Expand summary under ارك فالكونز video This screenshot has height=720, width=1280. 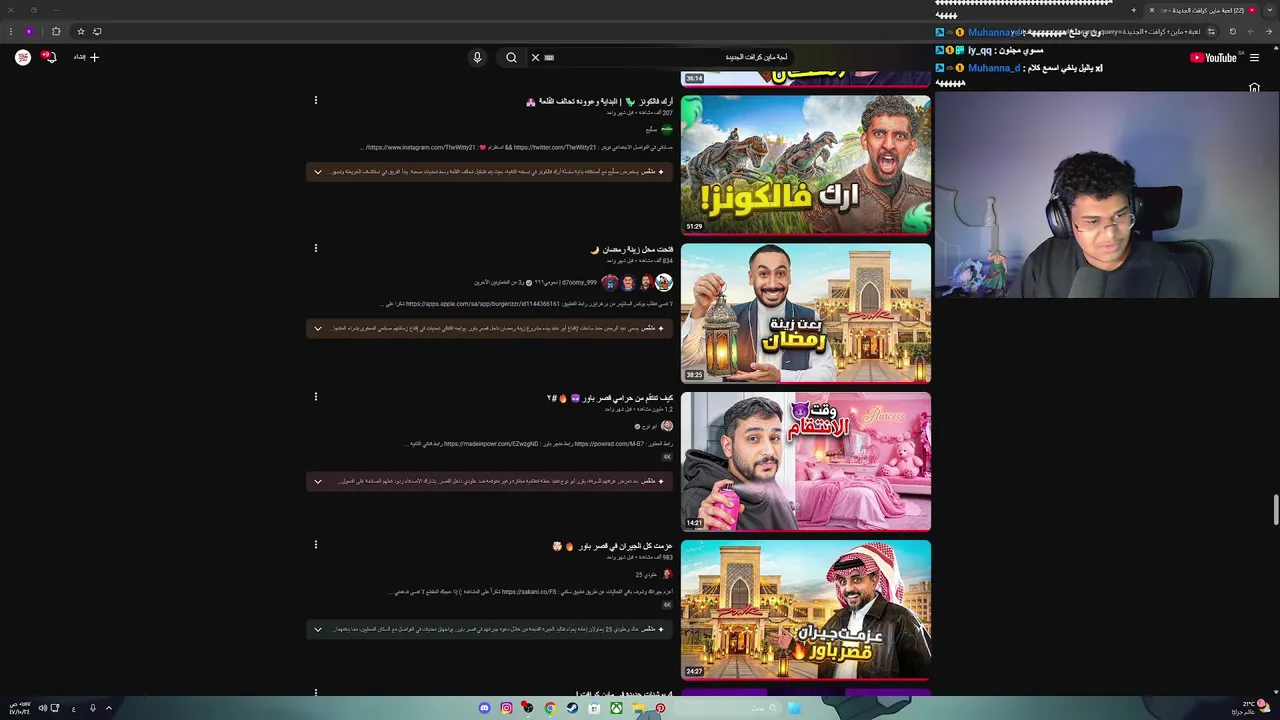[x=318, y=172]
